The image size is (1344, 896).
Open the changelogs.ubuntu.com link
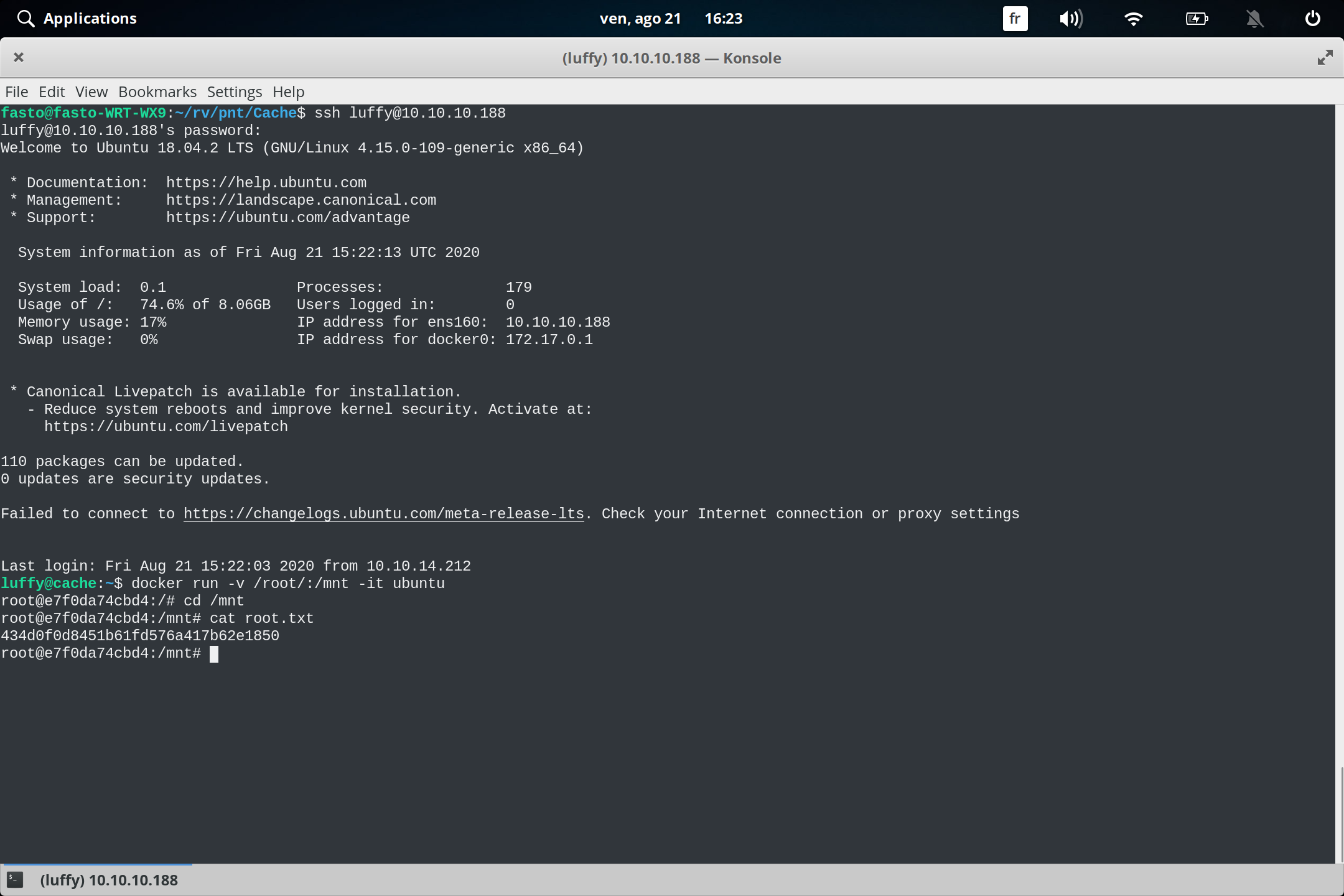tap(383, 513)
